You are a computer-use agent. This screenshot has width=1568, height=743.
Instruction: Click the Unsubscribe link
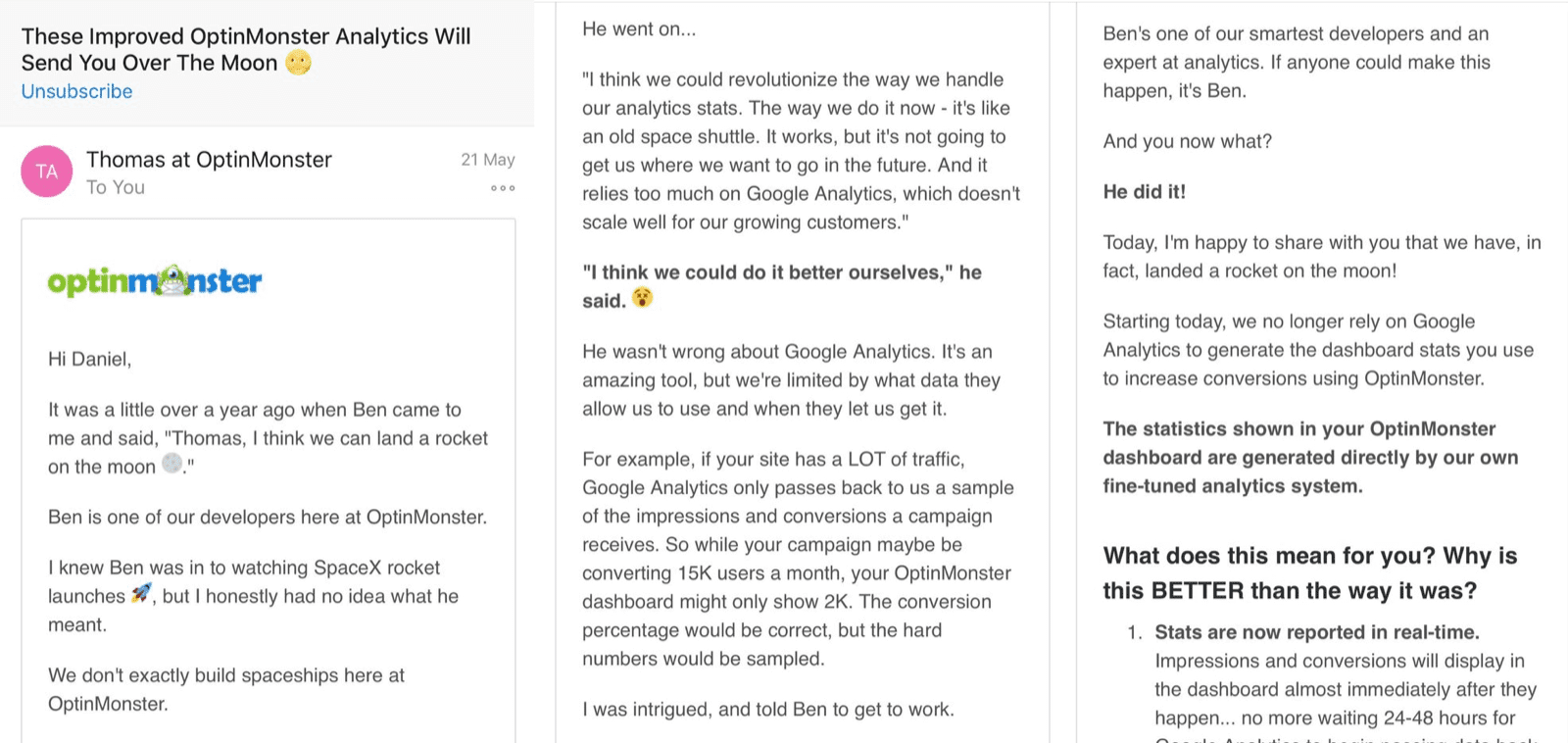pos(76,91)
